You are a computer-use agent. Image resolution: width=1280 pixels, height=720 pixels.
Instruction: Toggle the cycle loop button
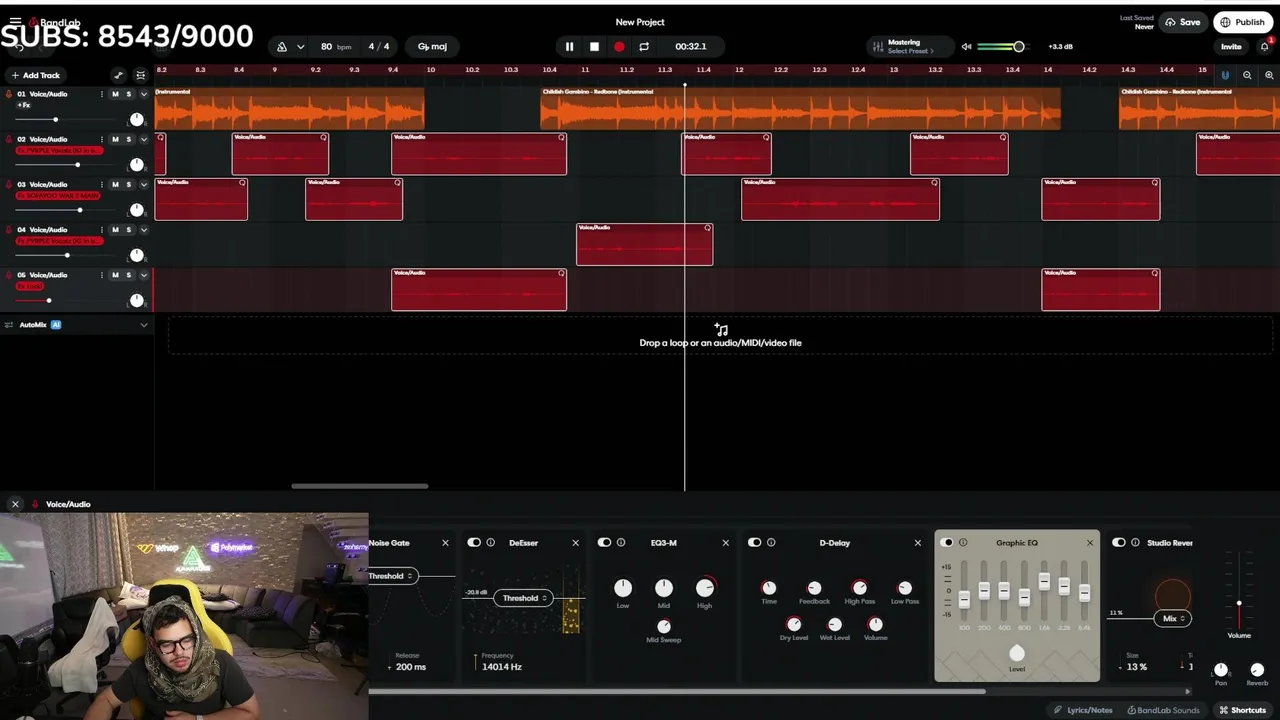[x=644, y=47]
